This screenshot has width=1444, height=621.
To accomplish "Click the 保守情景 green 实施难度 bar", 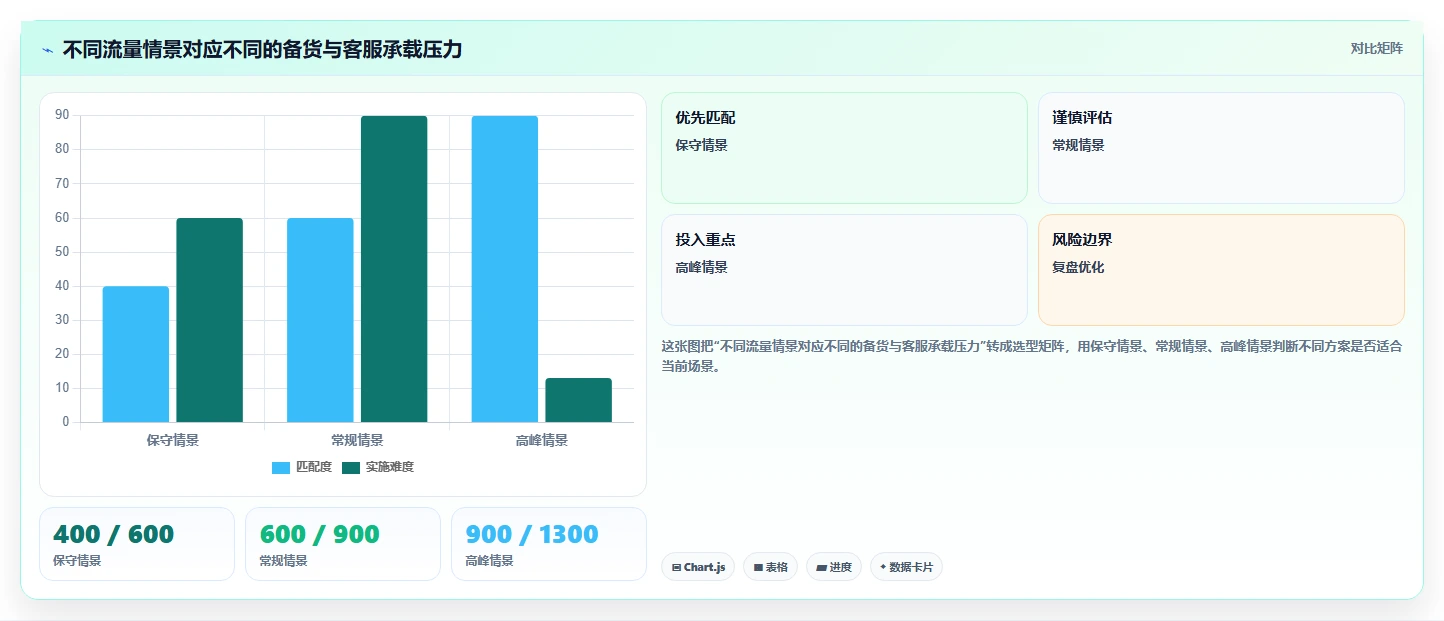I will [x=210, y=320].
